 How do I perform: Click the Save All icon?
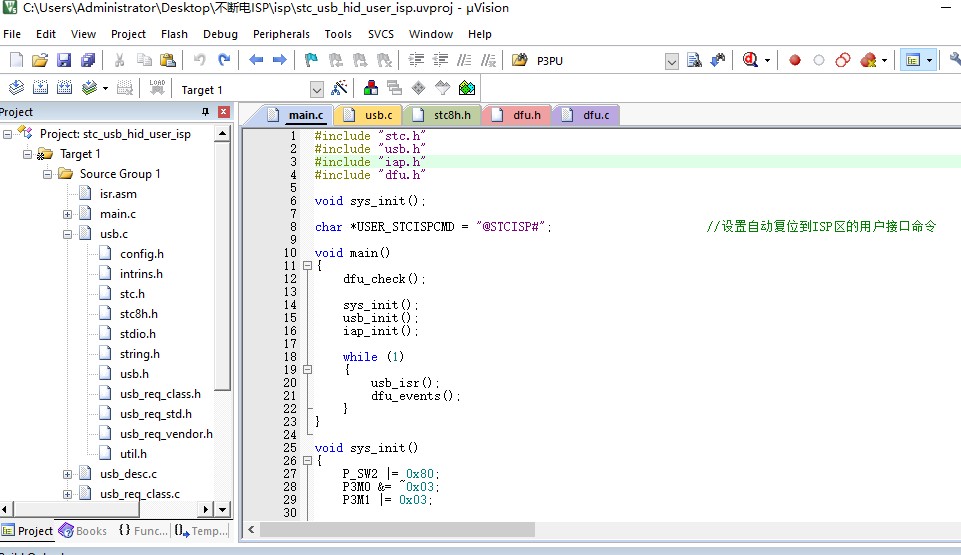(x=88, y=60)
